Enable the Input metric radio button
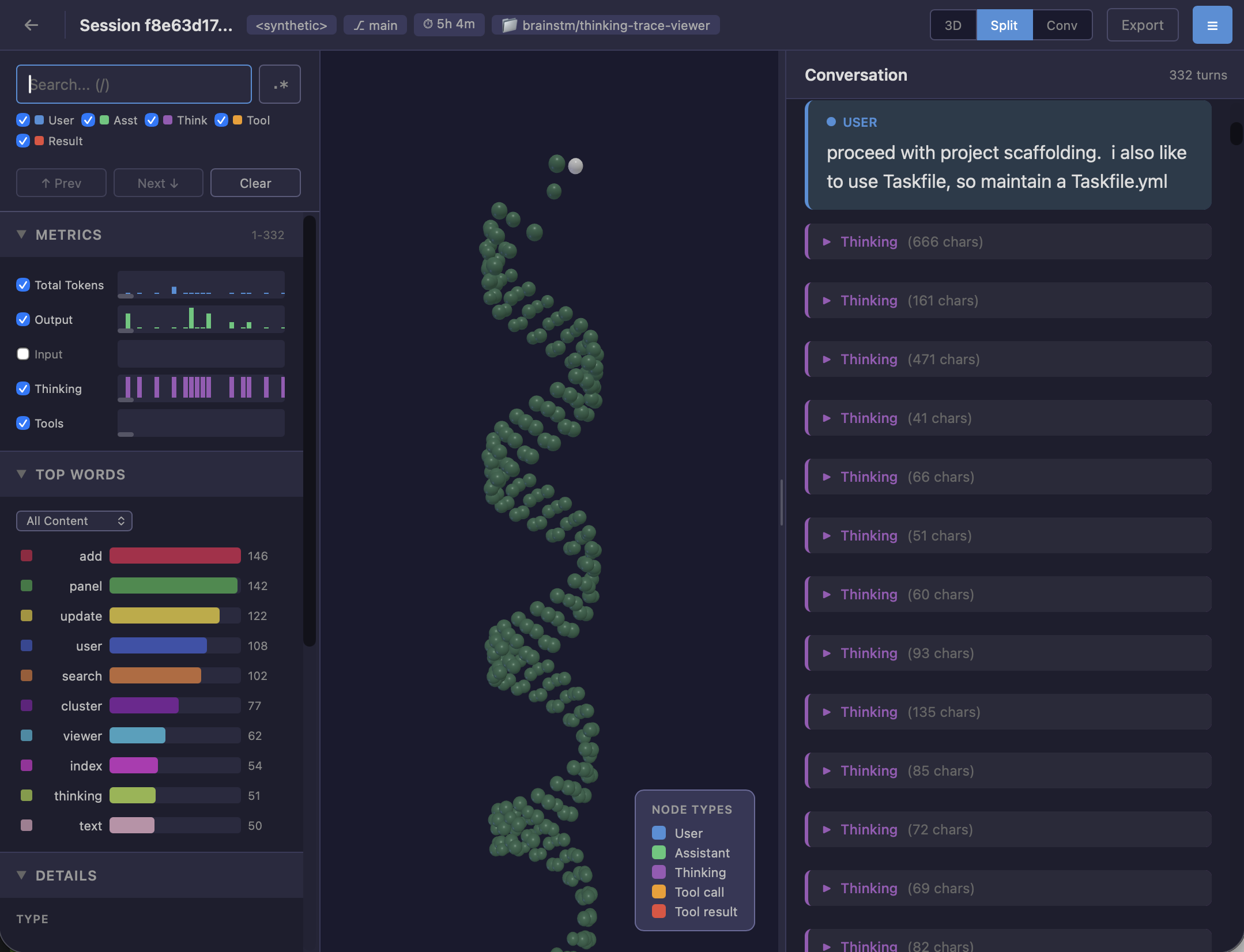Image resolution: width=1244 pixels, height=952 pixels. (x=22, y=354)
